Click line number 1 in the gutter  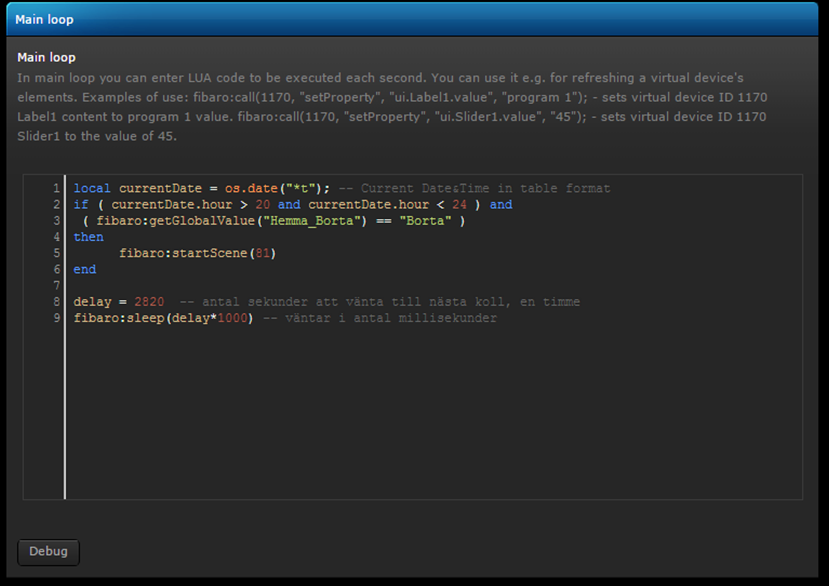tap(57, 188)
